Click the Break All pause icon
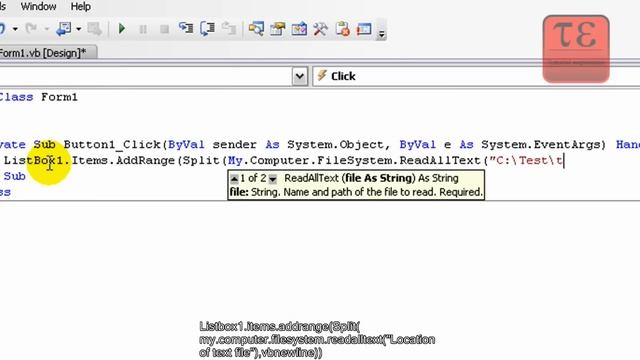 click(143, 29)
